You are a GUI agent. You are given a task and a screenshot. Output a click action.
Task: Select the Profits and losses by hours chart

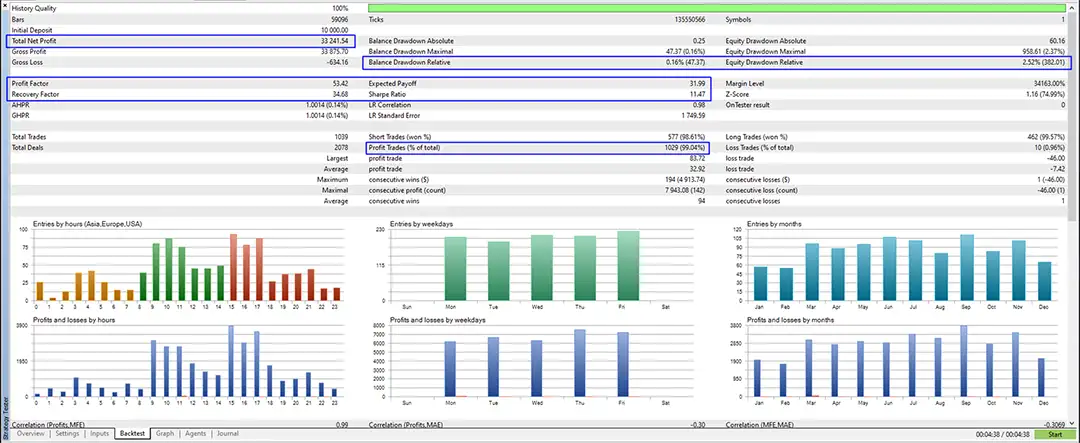[187, 360]
